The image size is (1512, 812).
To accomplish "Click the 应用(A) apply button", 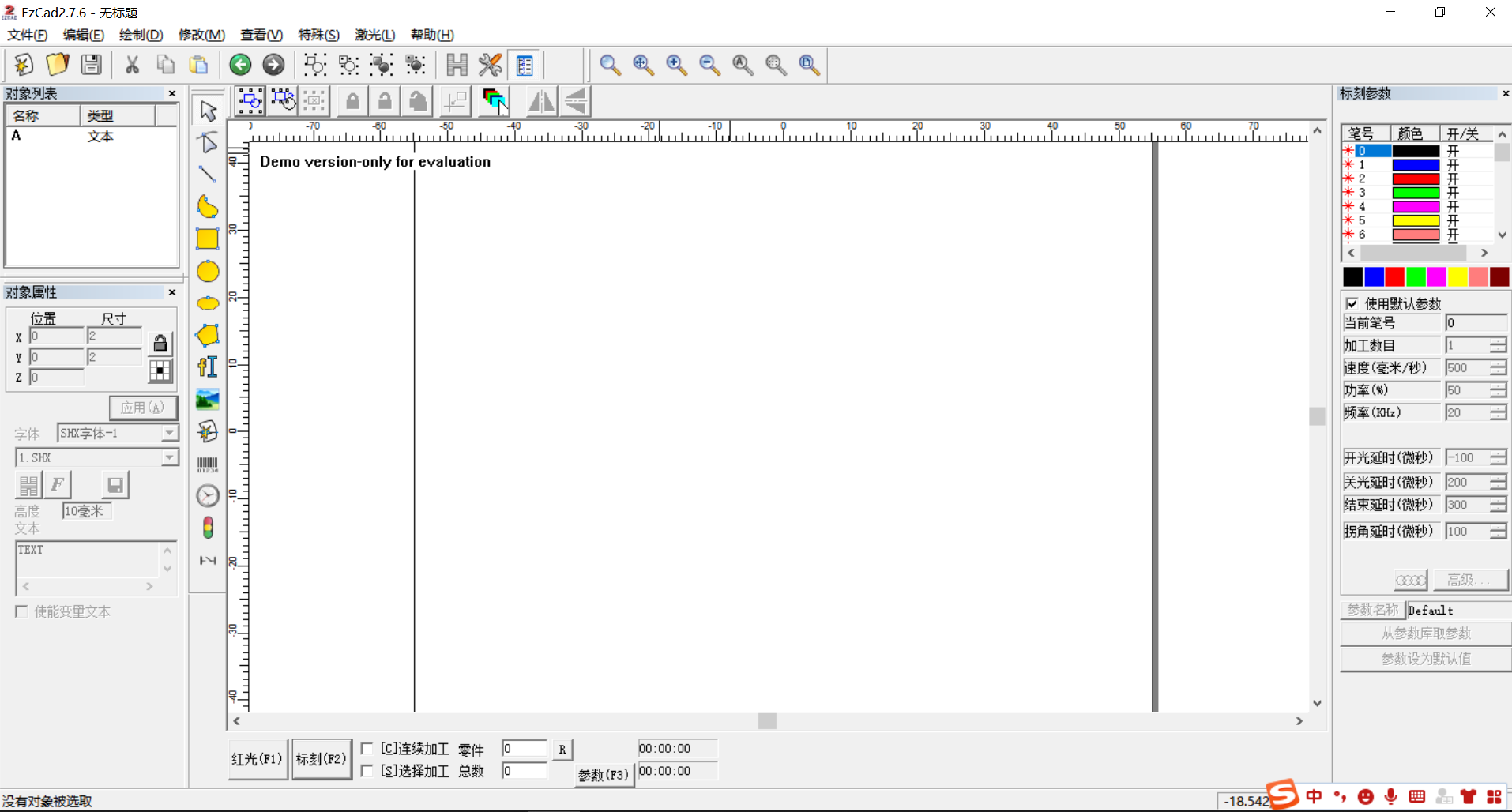I will (x=143, y=408).
